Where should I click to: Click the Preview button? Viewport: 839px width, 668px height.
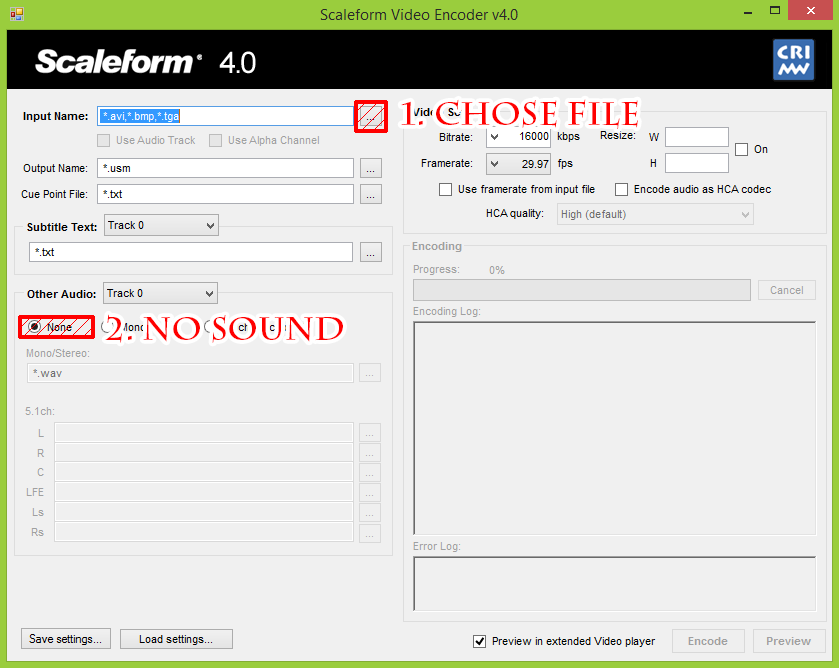point(789,641)
